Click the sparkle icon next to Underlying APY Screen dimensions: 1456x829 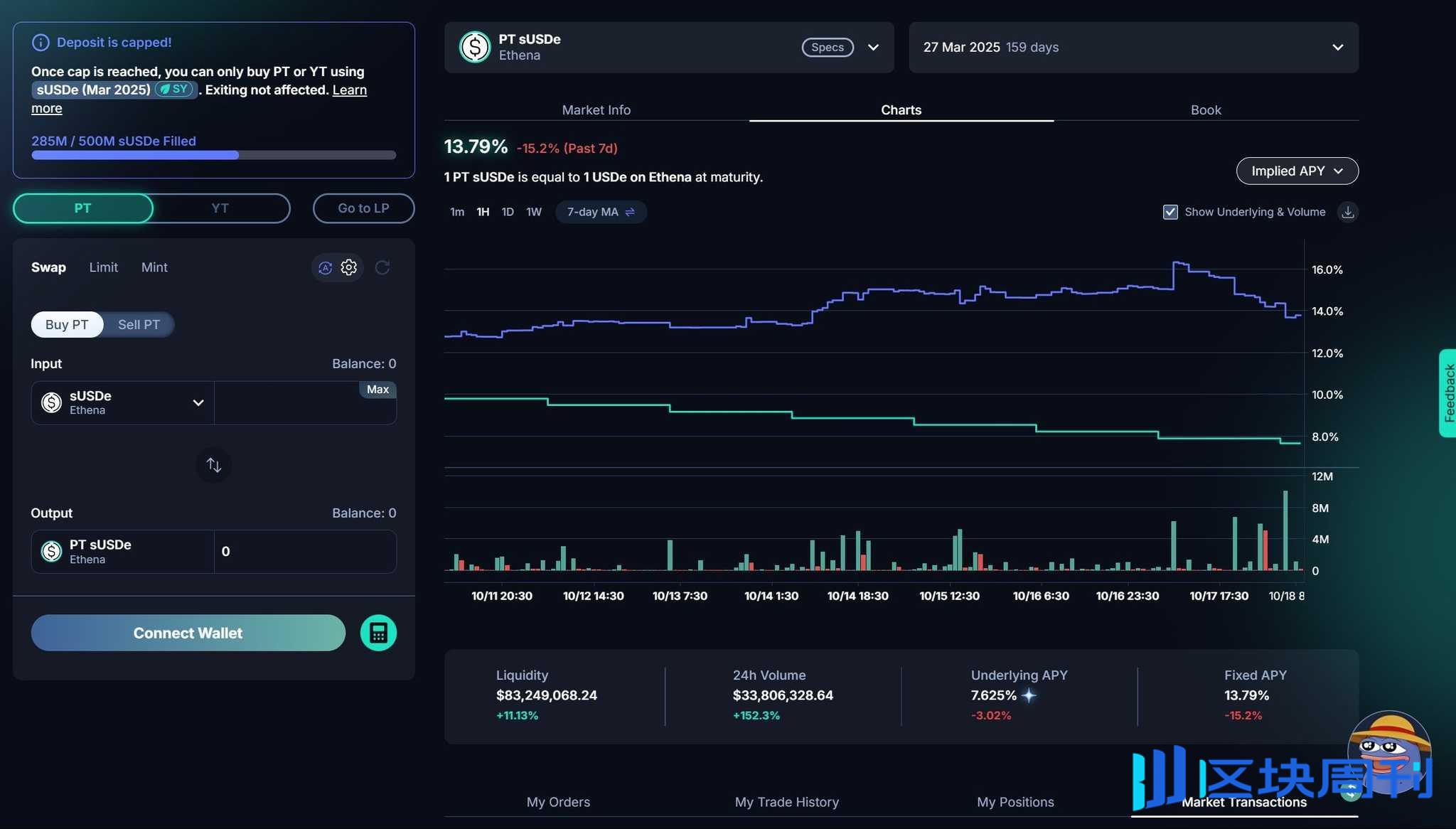point(1029,695)
